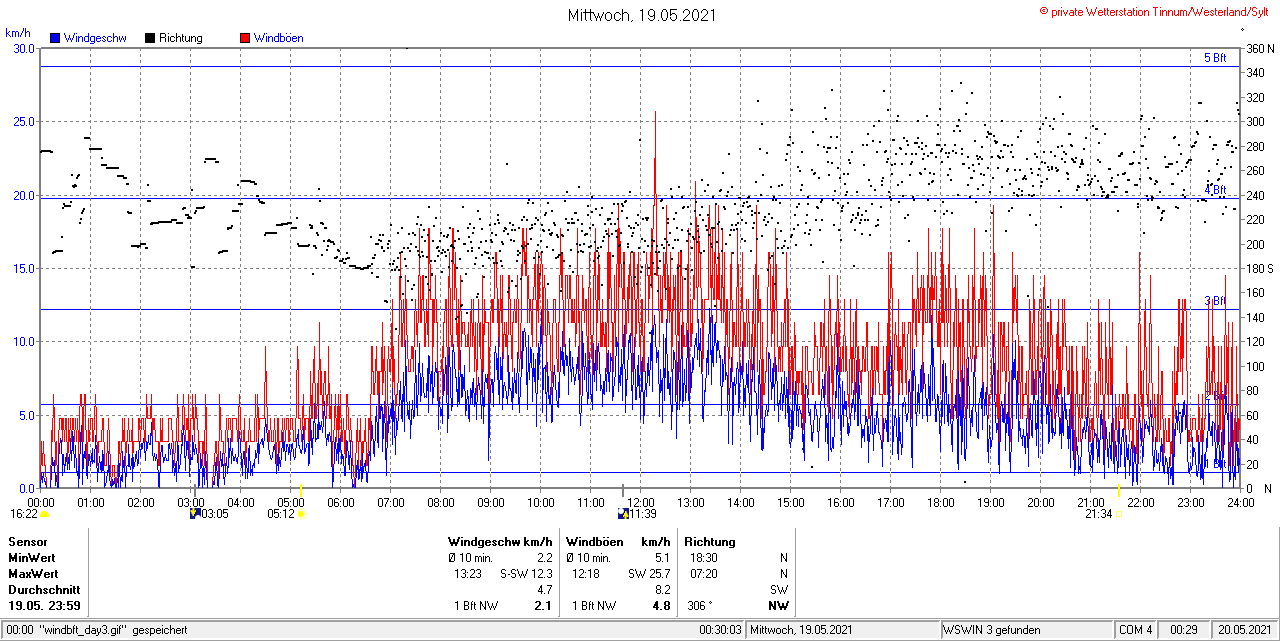This screenshot has height=641, width=1280.
Task: Select the Richtung legend label at top
Action: pos(181,38)
